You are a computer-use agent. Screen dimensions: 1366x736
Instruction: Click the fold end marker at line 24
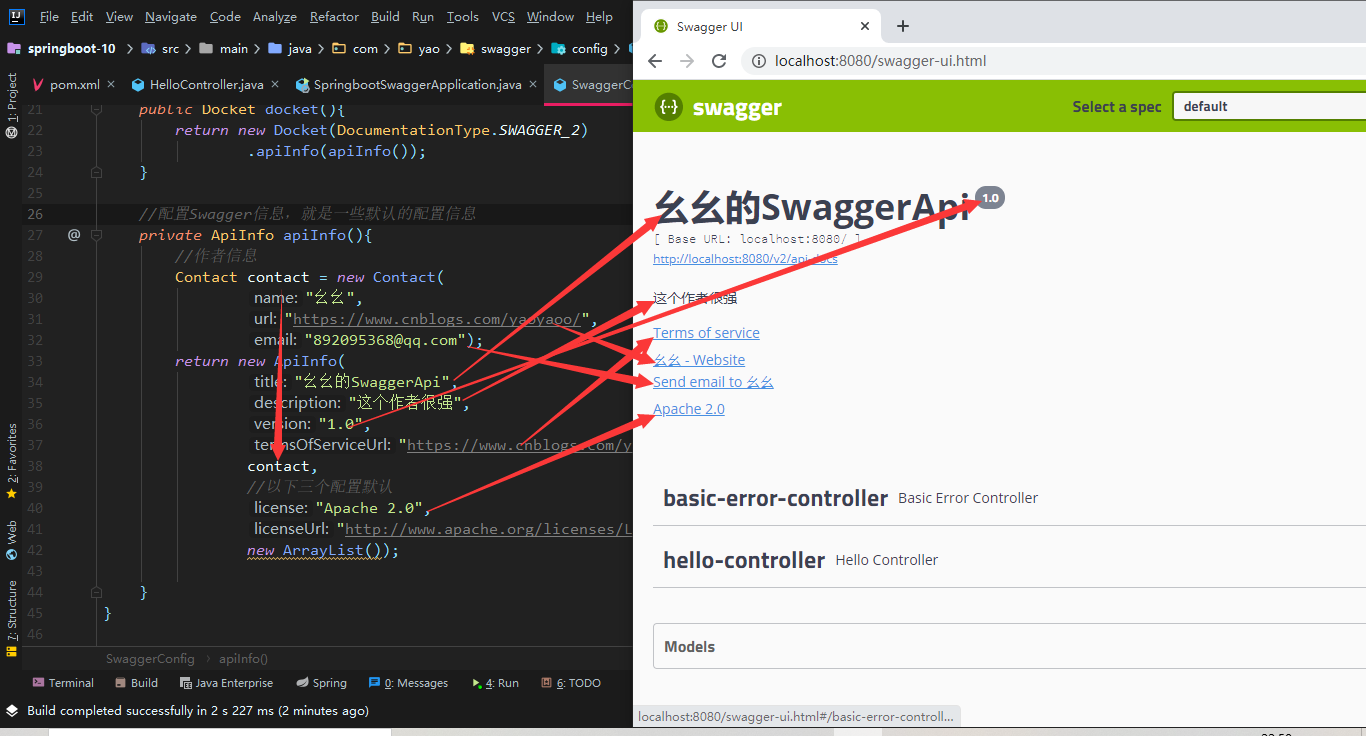pyautogui.click(x=96, y=172)
